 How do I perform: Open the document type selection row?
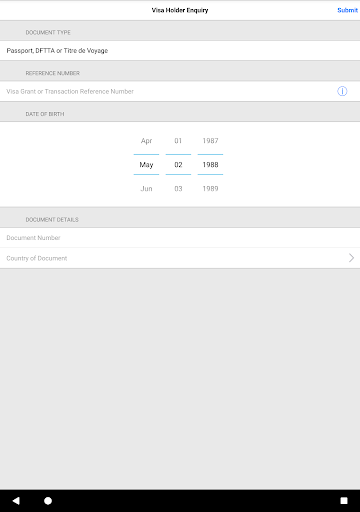point(180,51)
